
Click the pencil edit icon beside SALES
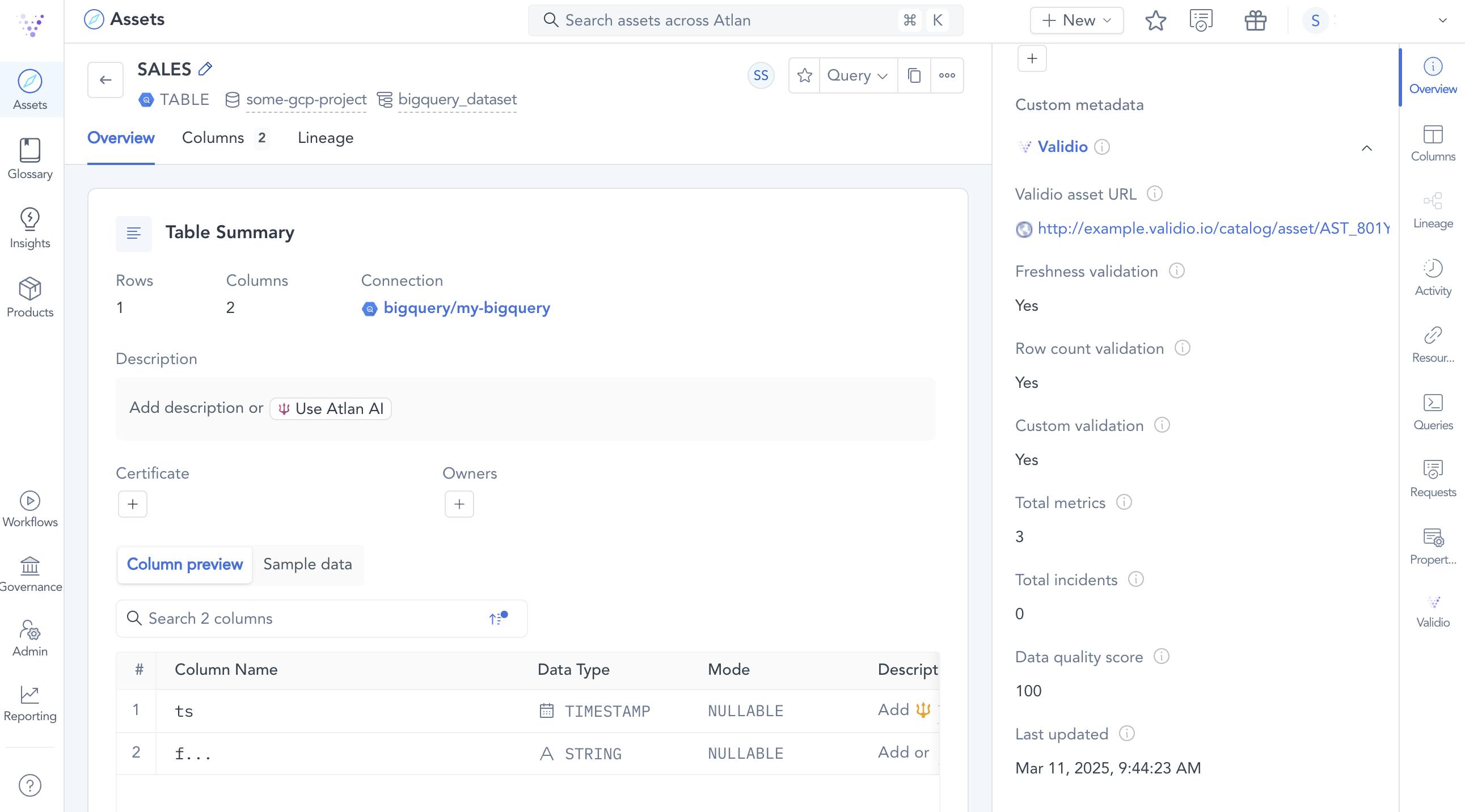(205, 69)
